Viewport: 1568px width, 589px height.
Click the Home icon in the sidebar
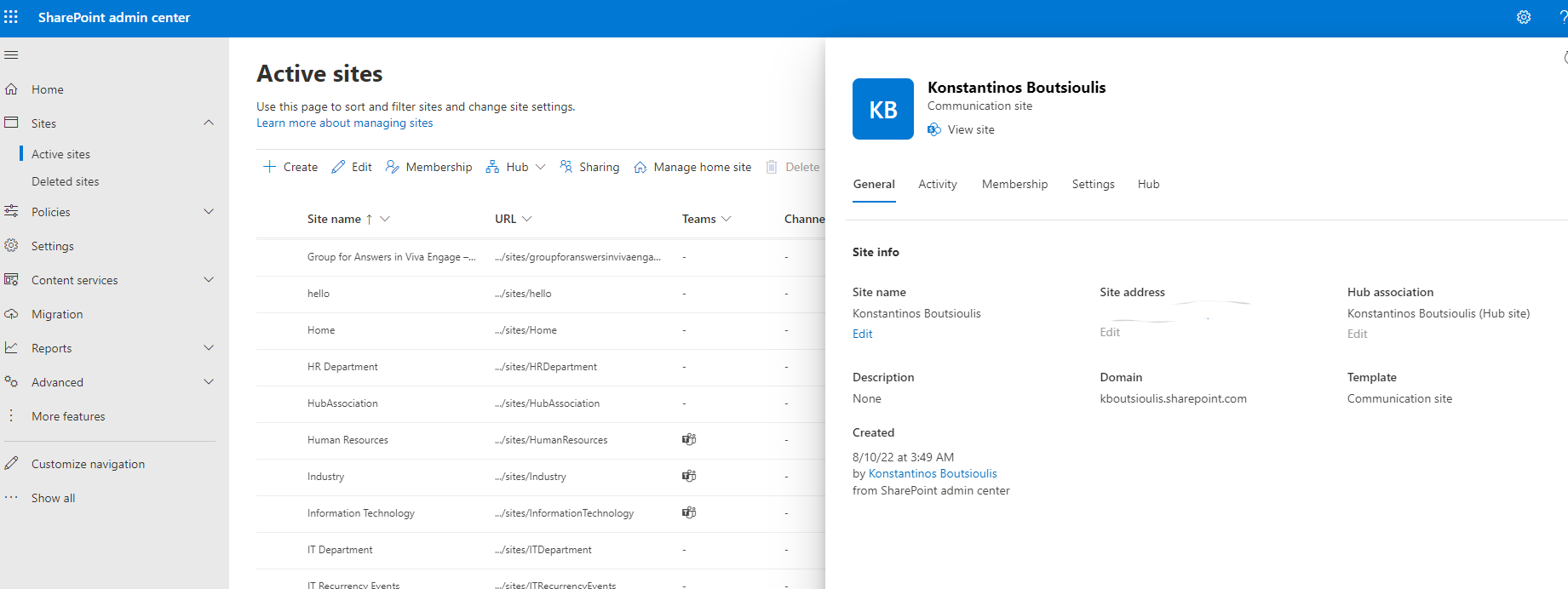coord(11,89)
